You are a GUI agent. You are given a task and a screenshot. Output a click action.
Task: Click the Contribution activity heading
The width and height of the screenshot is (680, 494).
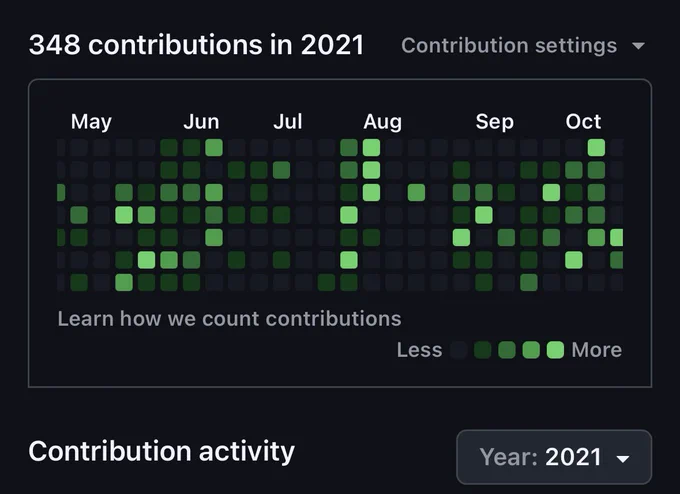coord(161,451)
